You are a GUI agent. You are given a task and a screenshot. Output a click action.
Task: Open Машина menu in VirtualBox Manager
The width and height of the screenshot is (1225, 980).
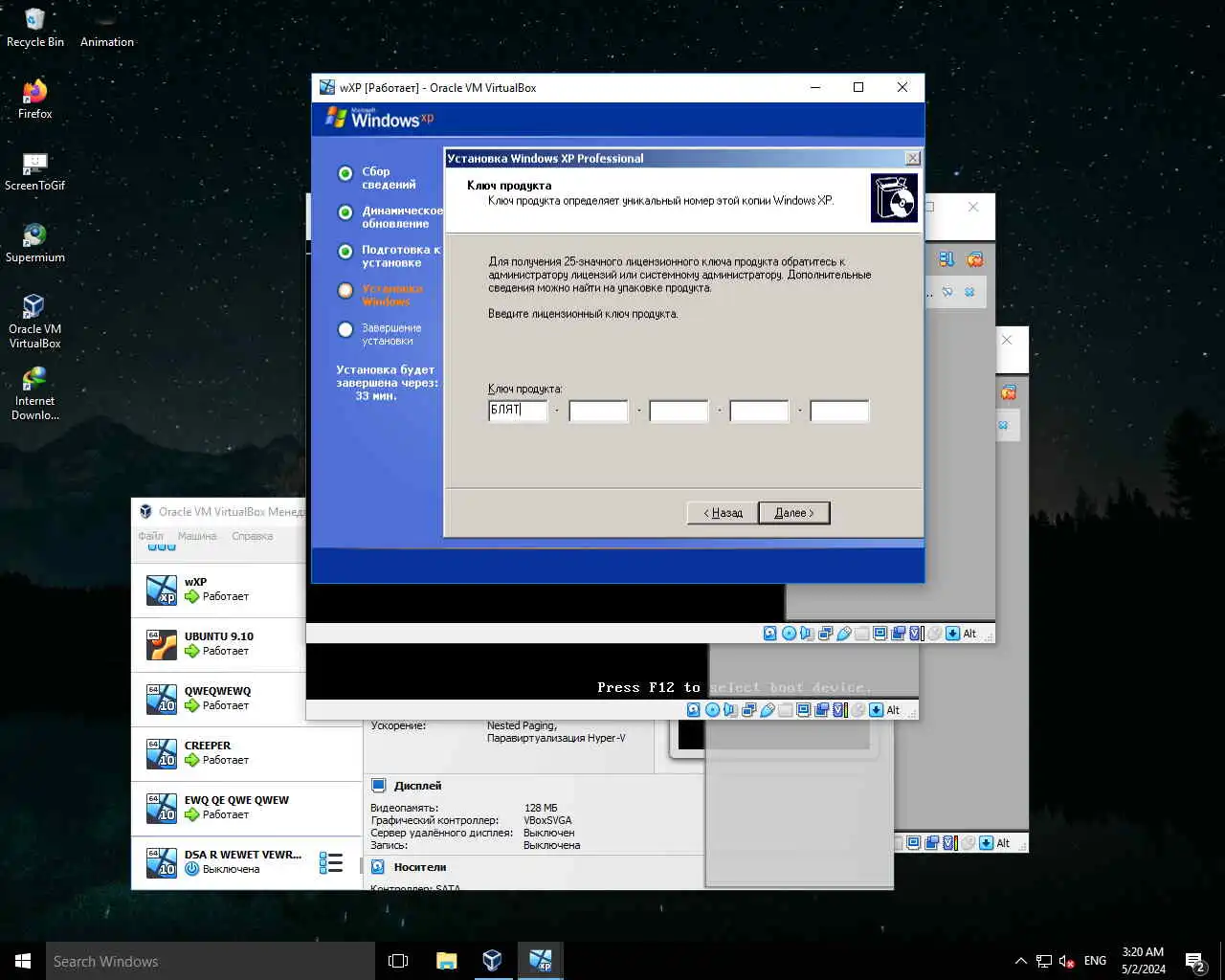197,536
